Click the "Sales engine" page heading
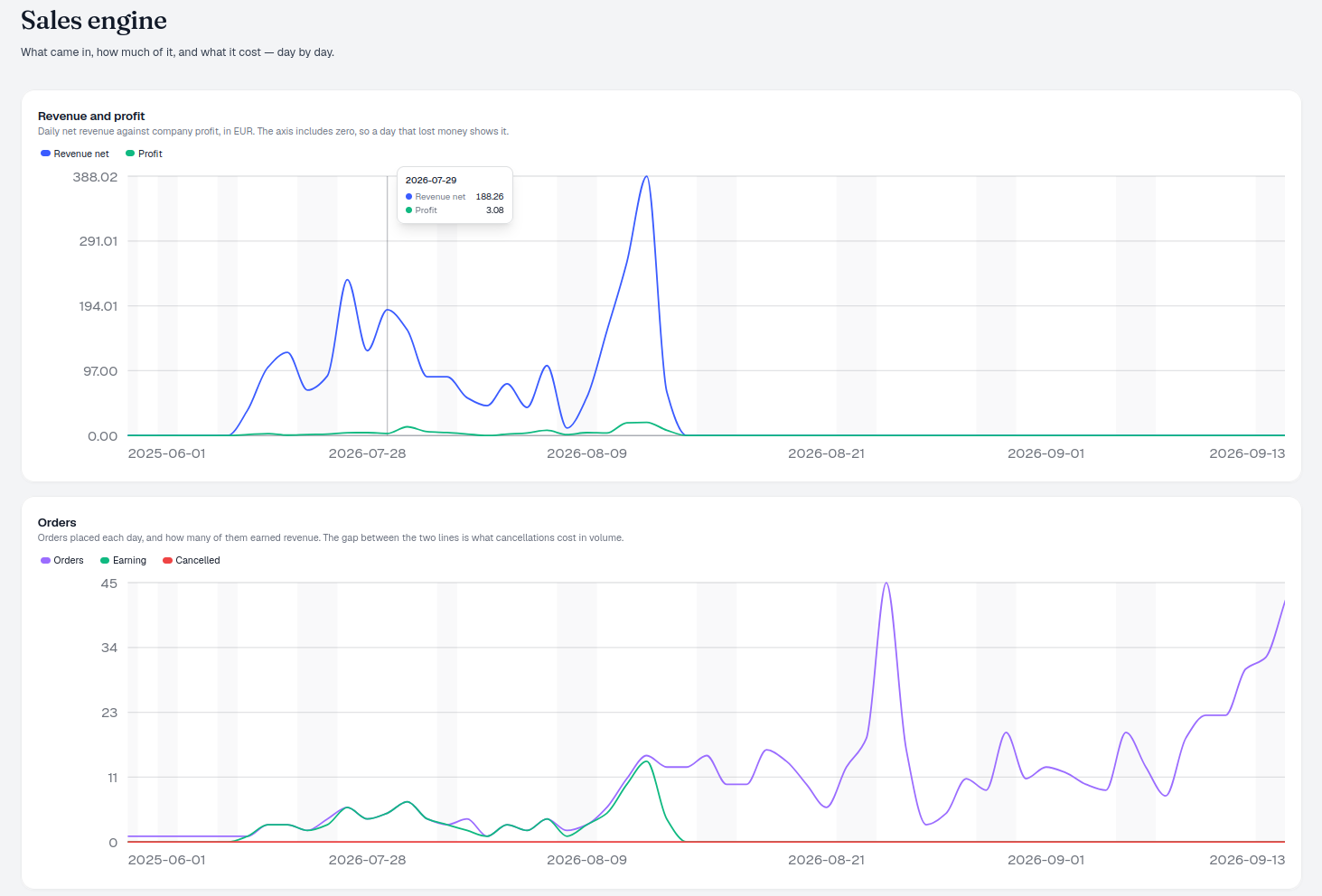Viewport: 1322px width, 896px height. [x=94, y=20]
